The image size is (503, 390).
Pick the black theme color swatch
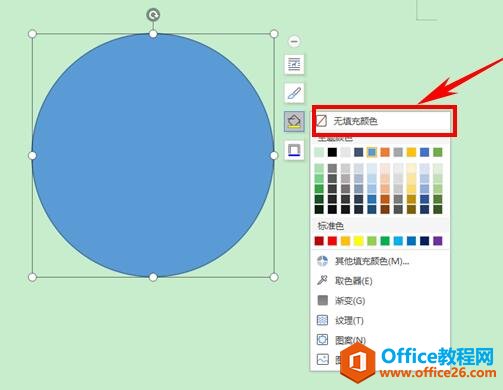(x=332, y=152)
